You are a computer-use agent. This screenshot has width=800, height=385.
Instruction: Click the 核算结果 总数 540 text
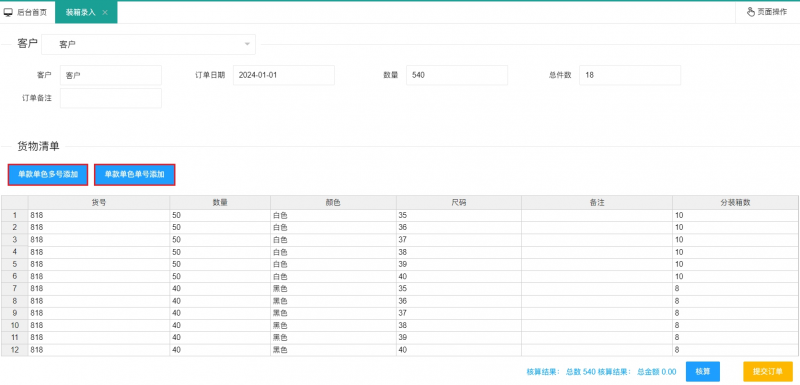point(561,372)
